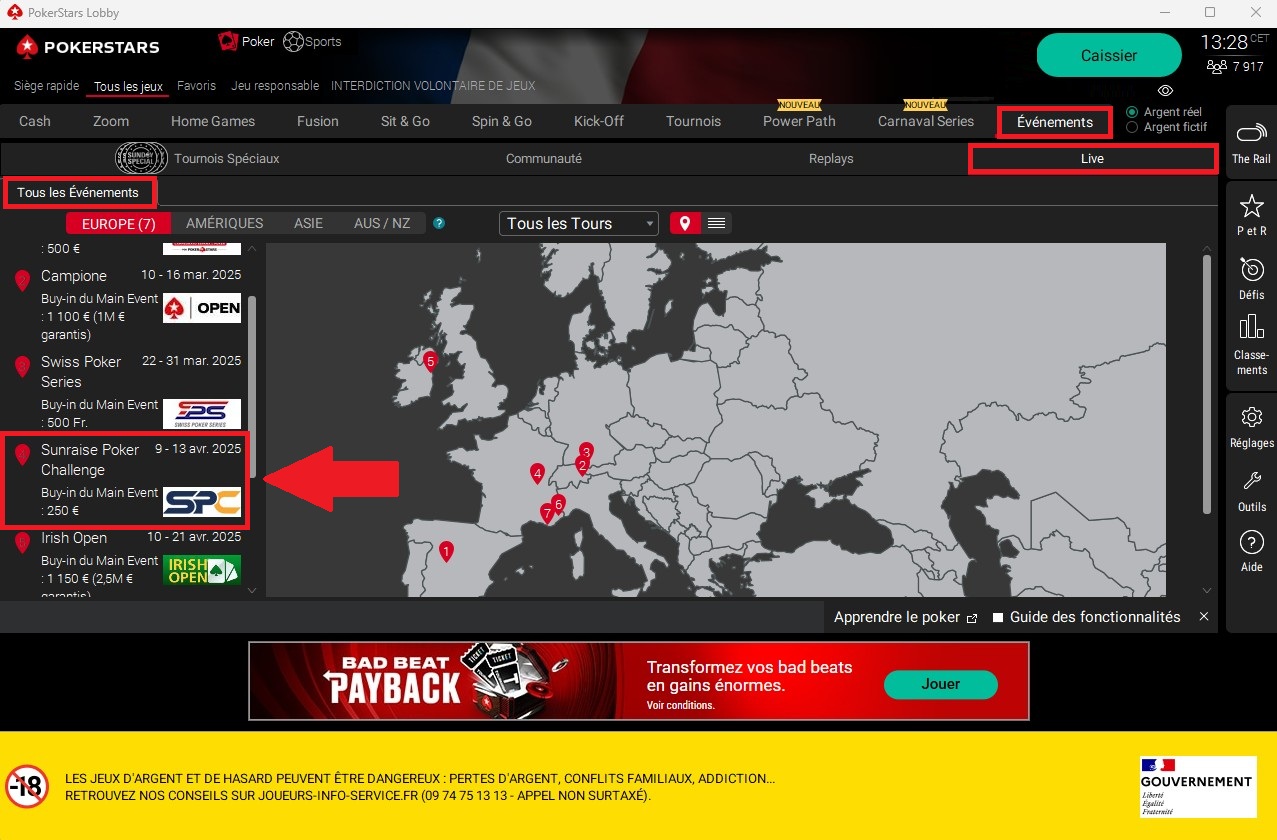
Task: Toggle balance visibility eye icon
Action: (x=1165, y=91)
